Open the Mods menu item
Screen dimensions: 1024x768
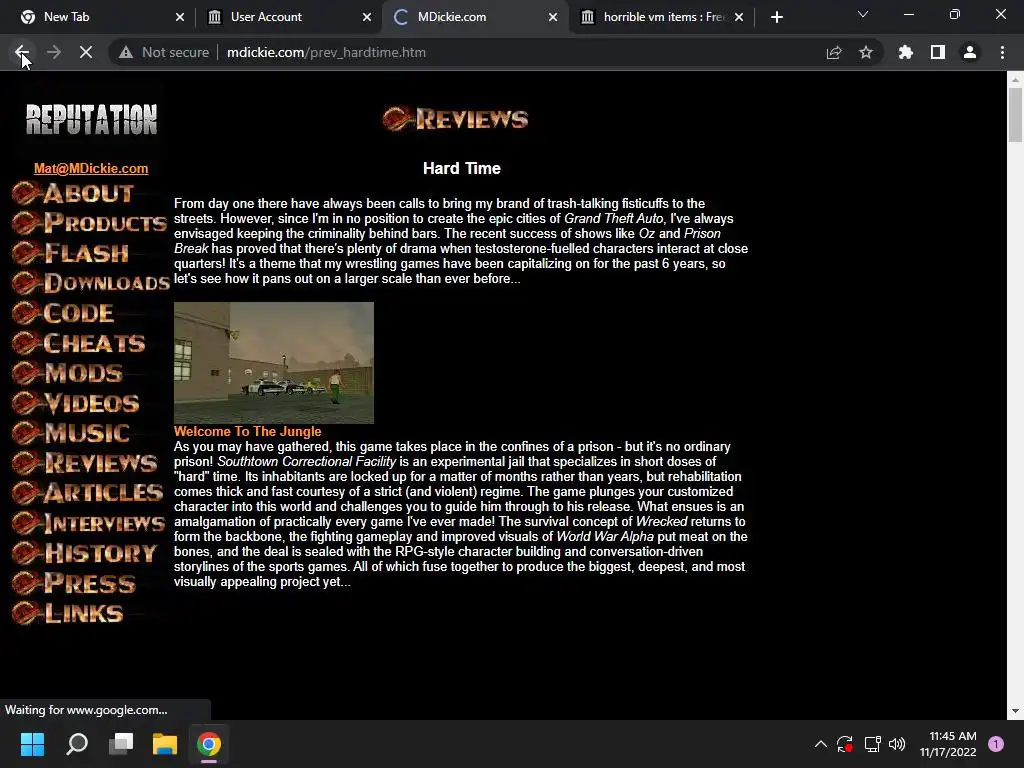click(x=68, y=373)
